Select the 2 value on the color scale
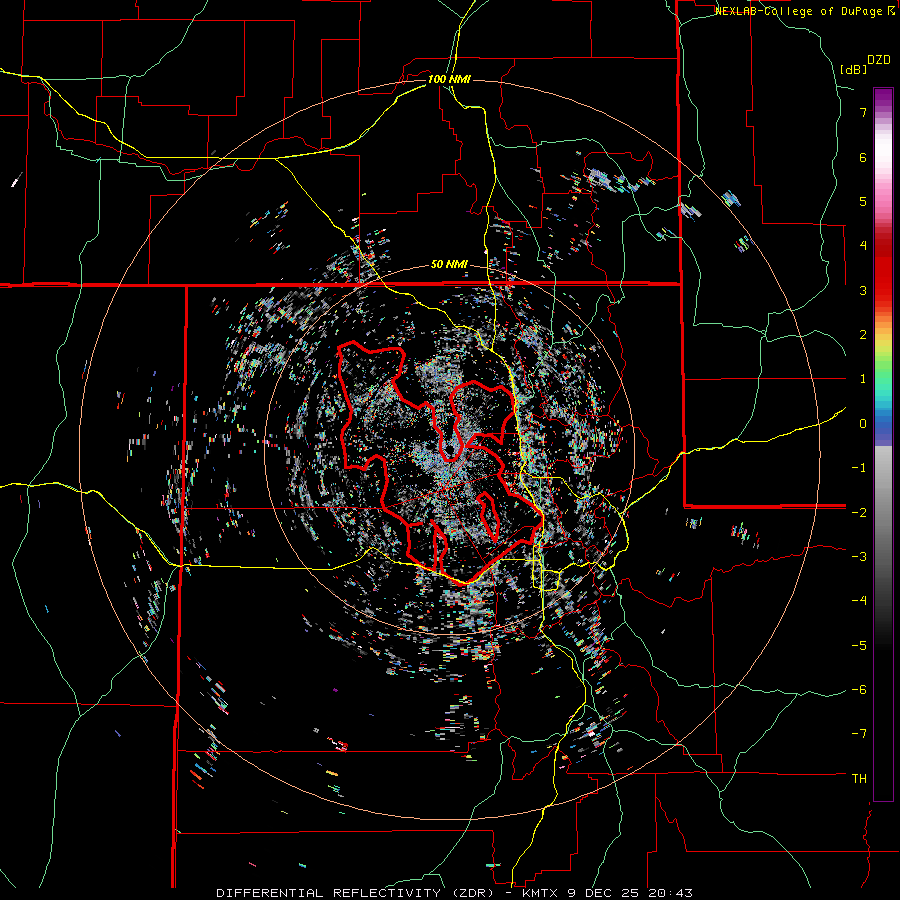The width and height of the screenshot is (900, 900). (x=863, y=335)
